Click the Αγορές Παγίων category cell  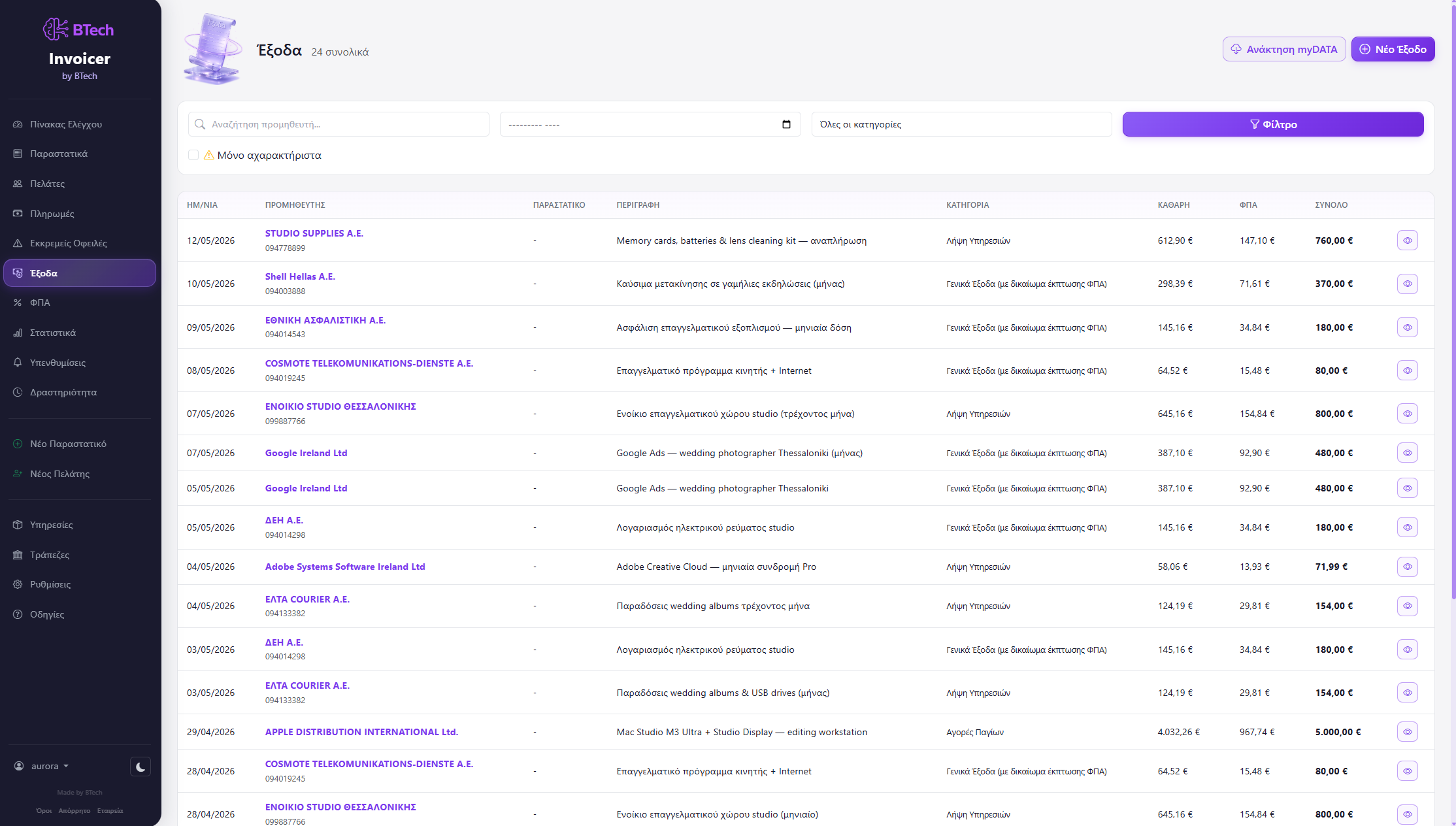pos(975,733)
